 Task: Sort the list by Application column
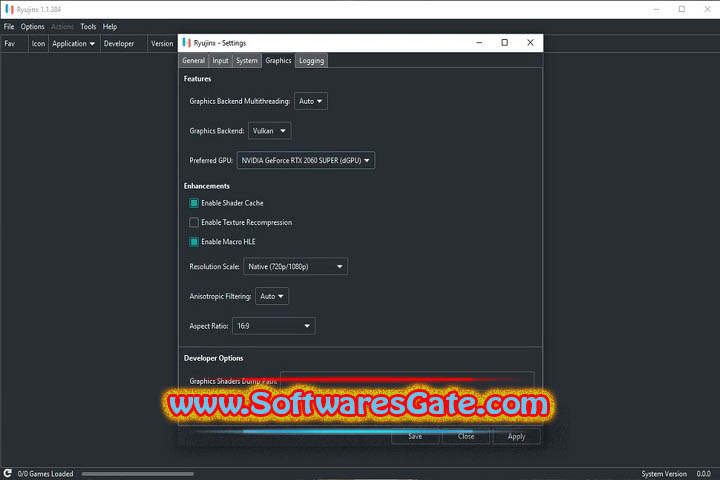coord(74,44)
